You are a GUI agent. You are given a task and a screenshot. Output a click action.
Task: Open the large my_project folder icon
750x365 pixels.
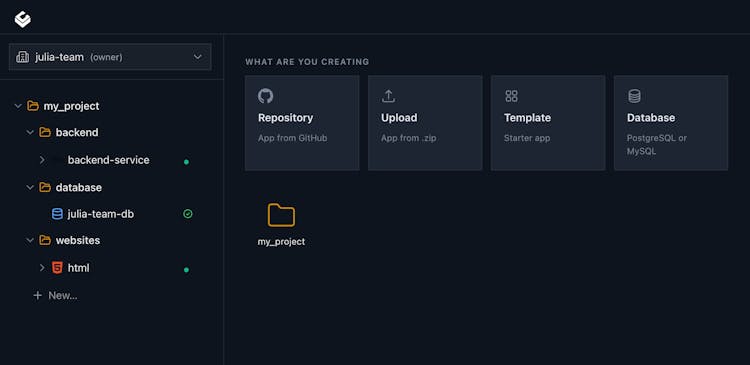pos(281,215)
